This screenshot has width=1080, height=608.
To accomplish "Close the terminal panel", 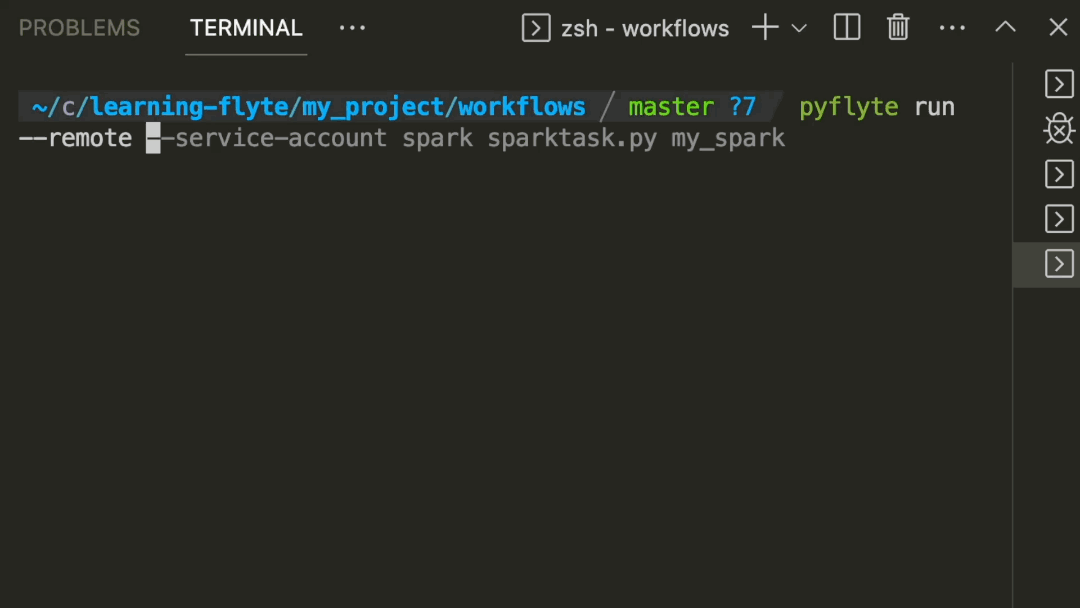I will (x=1058, y=28).
